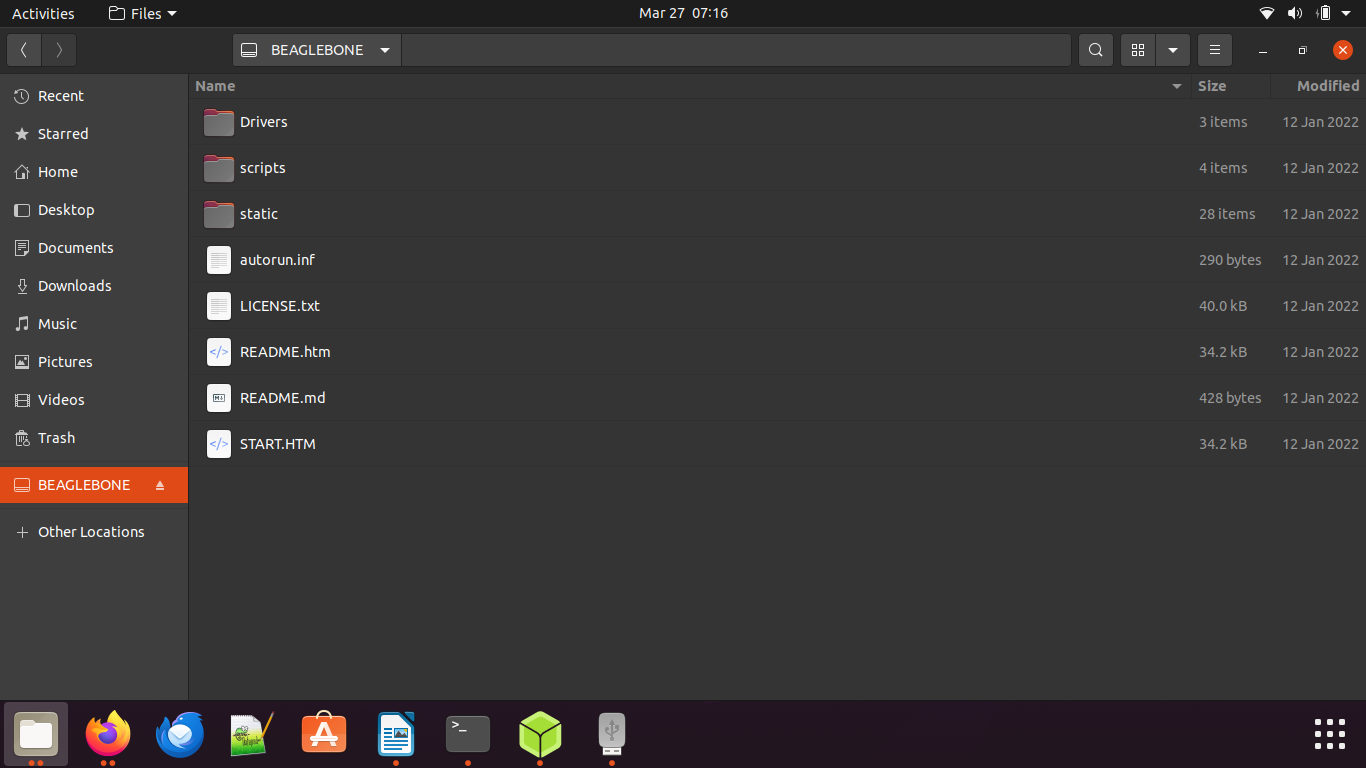The image size is (1366, 768).
Task: Show the applications grid
Action: 1330,734
